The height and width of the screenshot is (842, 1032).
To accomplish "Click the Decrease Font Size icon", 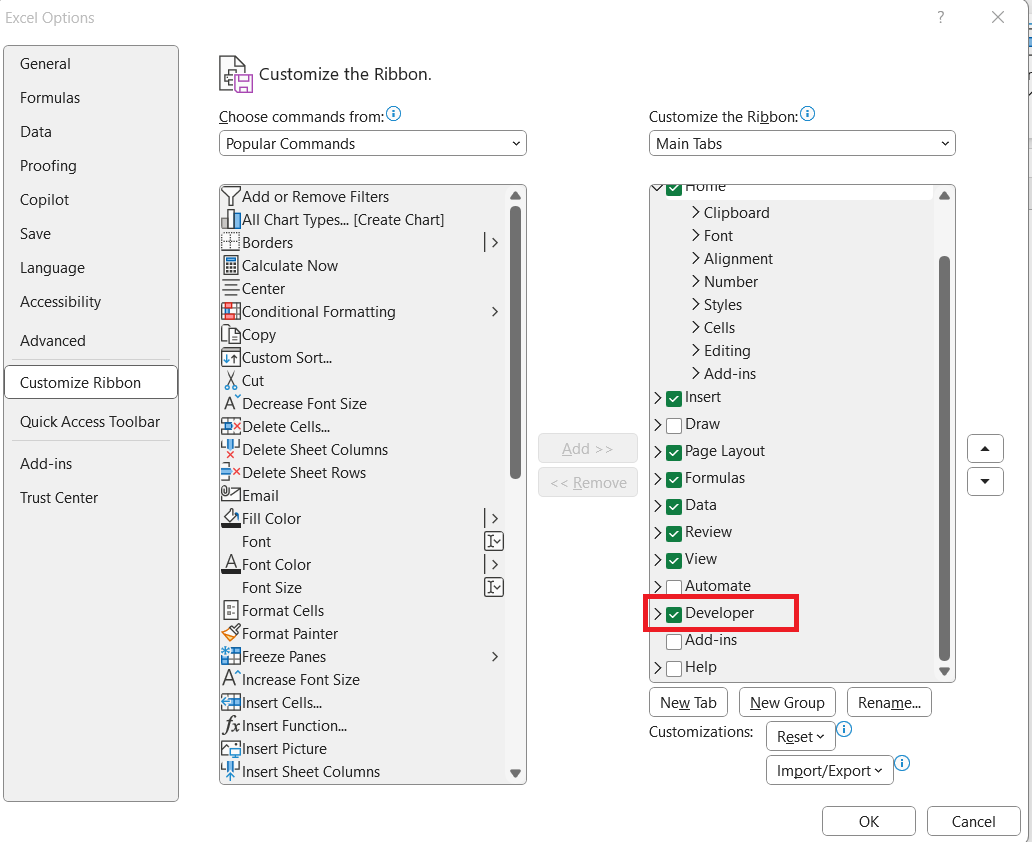I will pyautogui.click(x=231, y=403).
